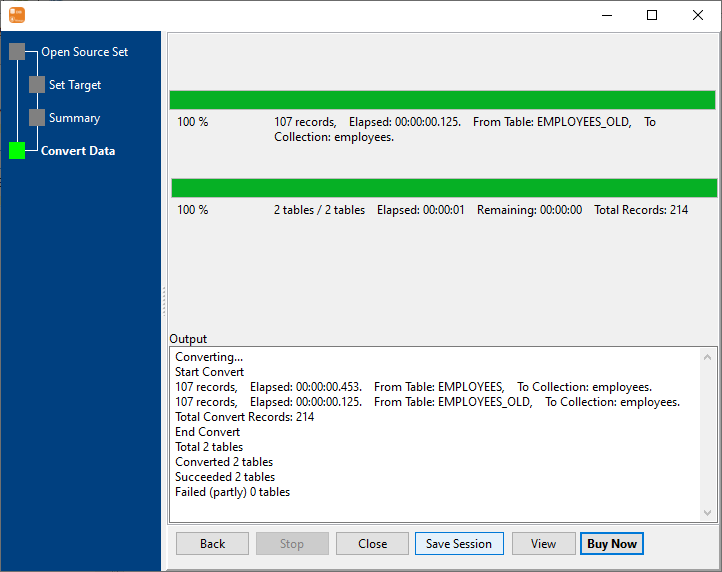Click the green Convert Data step icon
The image size is (722, 572).
tap(17, 151)
